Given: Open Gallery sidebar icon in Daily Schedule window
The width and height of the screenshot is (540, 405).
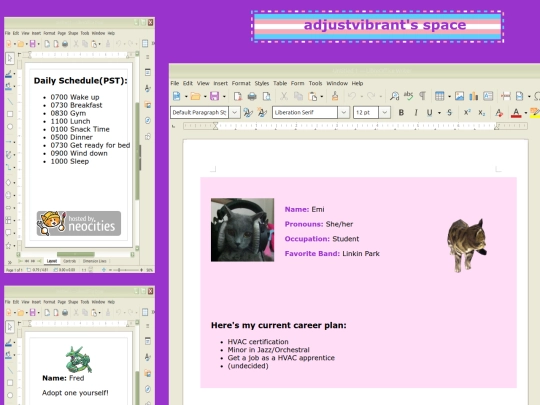Looking at the screenshot, I should (x=148, y=104).
